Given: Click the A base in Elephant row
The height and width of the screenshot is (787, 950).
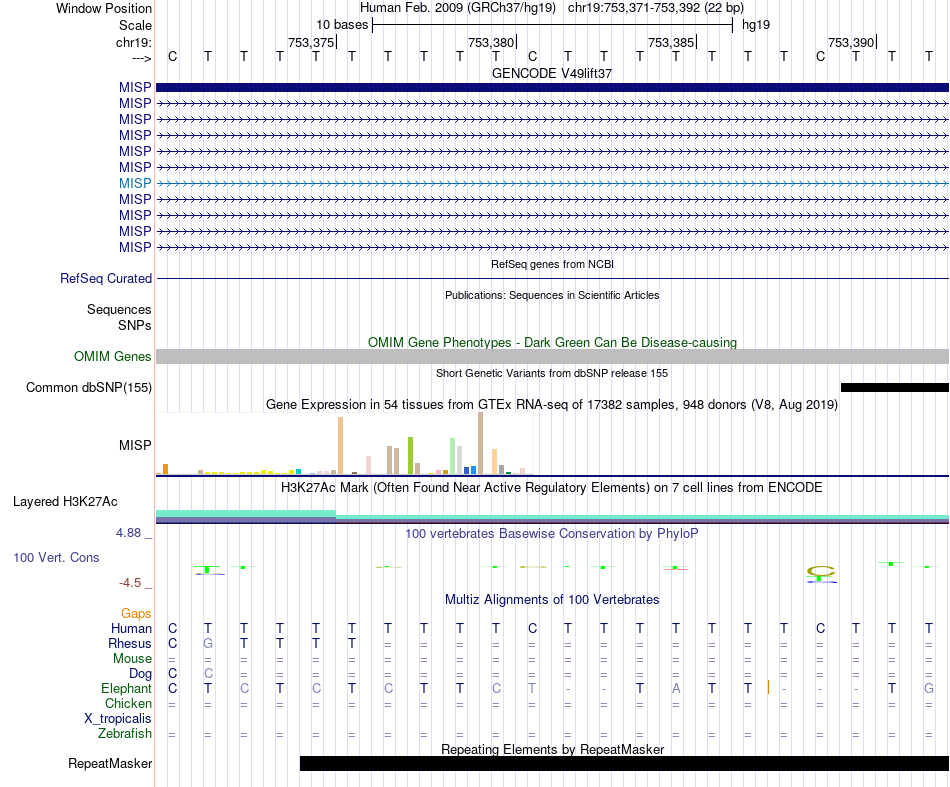Looking at the screenshot, I should click(676, 688).
